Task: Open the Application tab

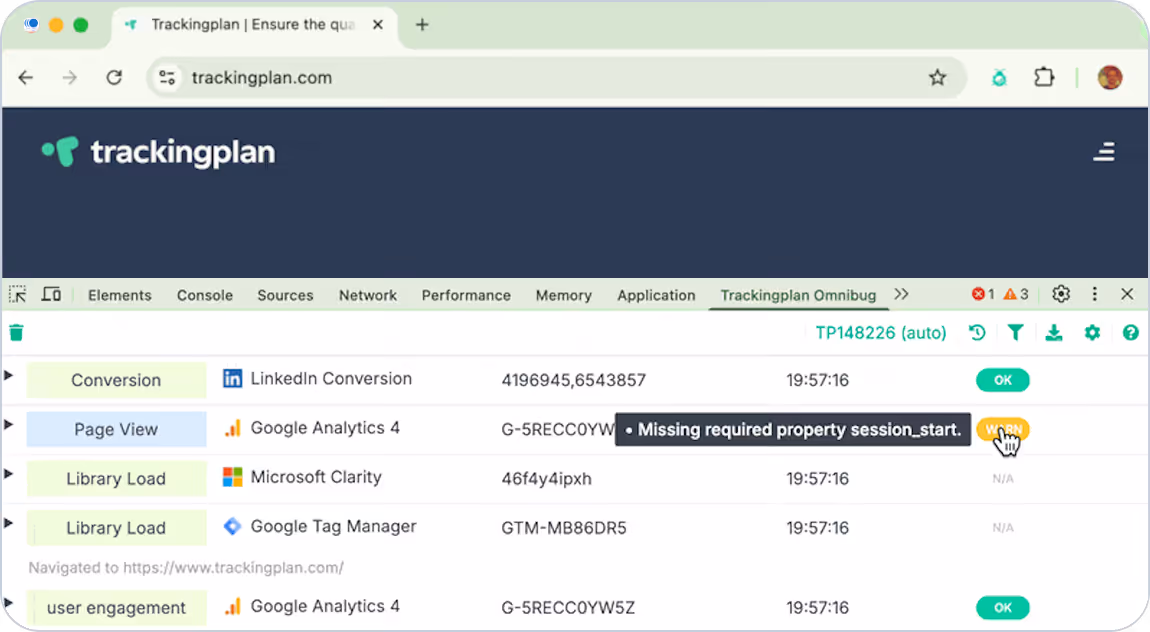Action: [x=656, y=295]
